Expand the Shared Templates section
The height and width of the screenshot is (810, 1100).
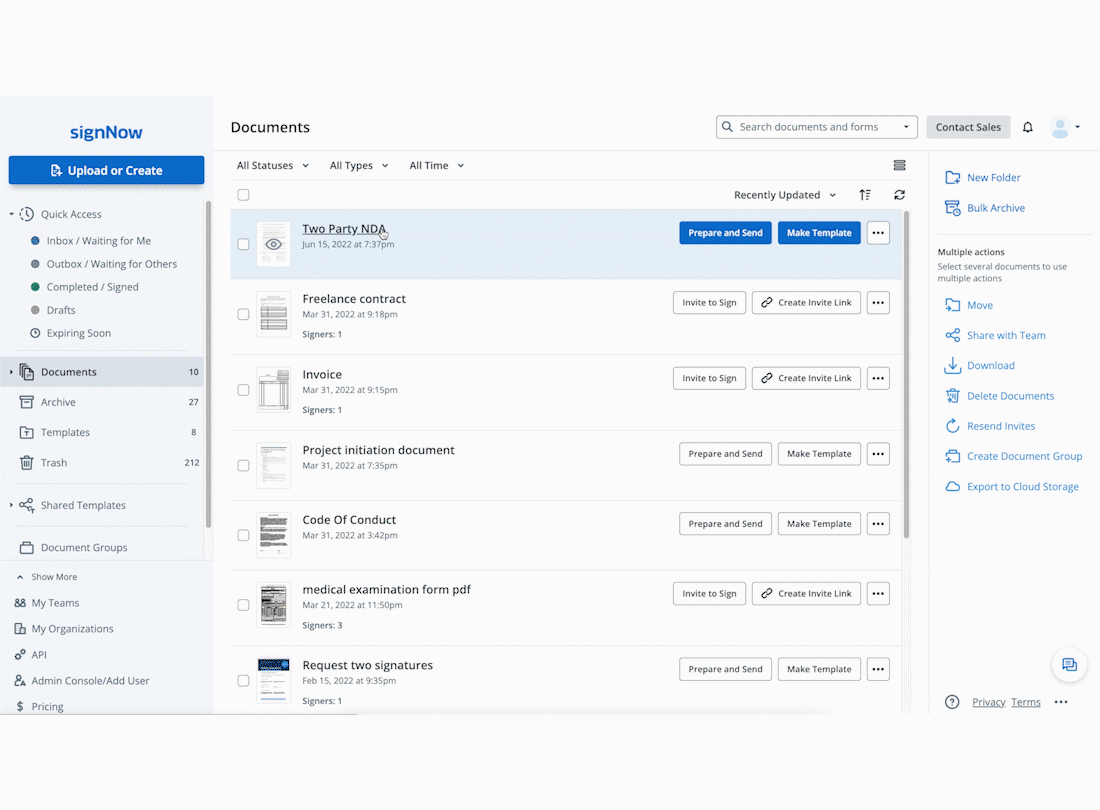tap(11, 505)
